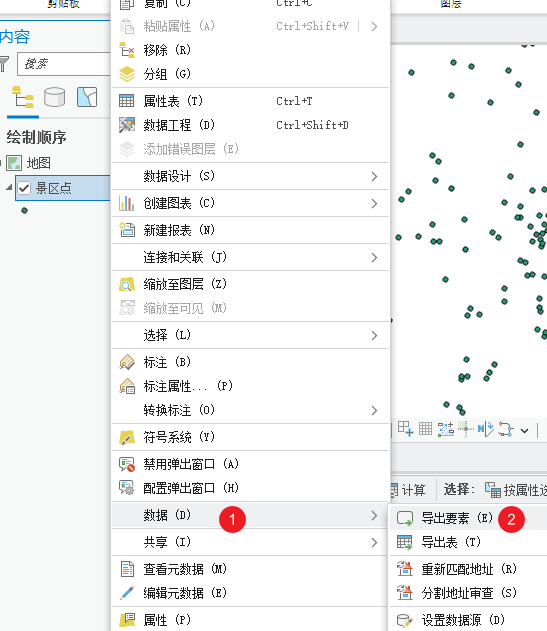Open the 数据 (D) submenu

250,515
